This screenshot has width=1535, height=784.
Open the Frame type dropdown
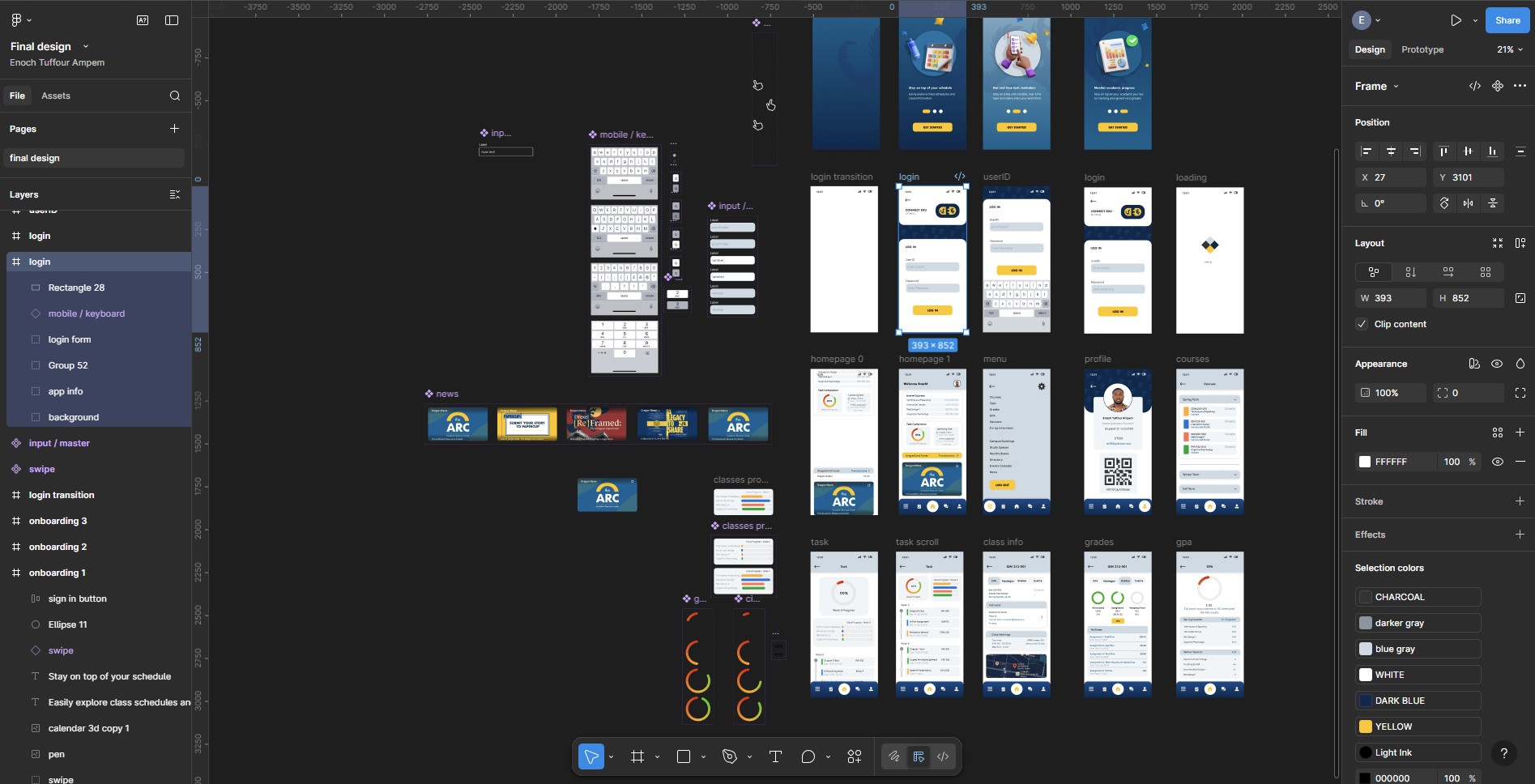(x=1376, y=86)
